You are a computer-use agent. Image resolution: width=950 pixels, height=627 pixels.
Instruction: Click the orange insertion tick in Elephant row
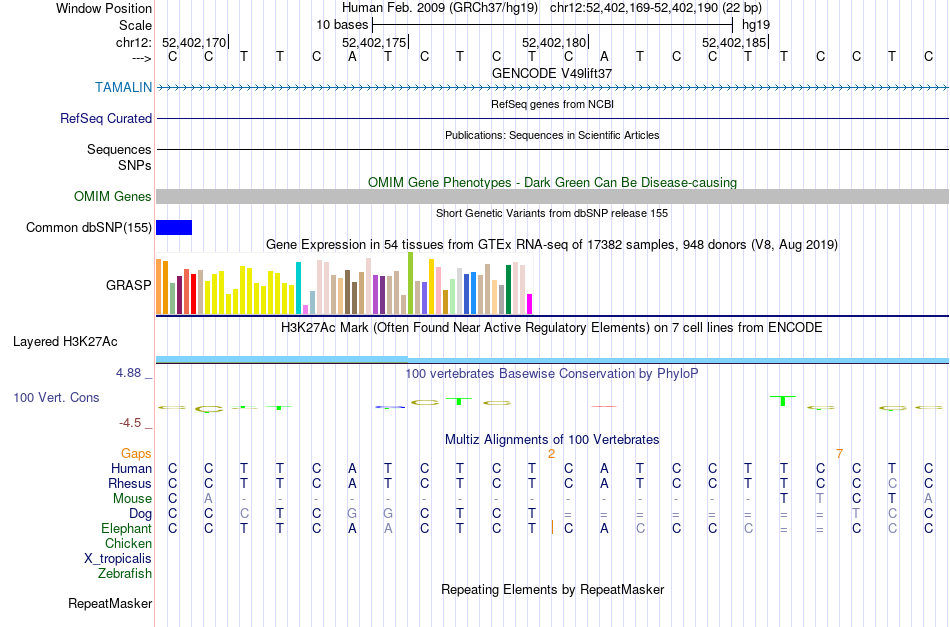(552, 528)
